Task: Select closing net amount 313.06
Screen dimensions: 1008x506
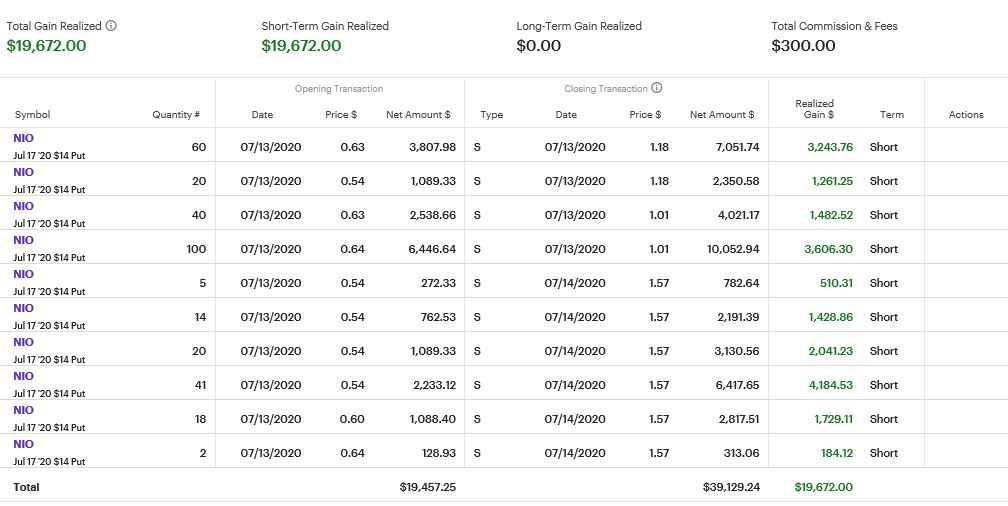Action: (741, 454)
